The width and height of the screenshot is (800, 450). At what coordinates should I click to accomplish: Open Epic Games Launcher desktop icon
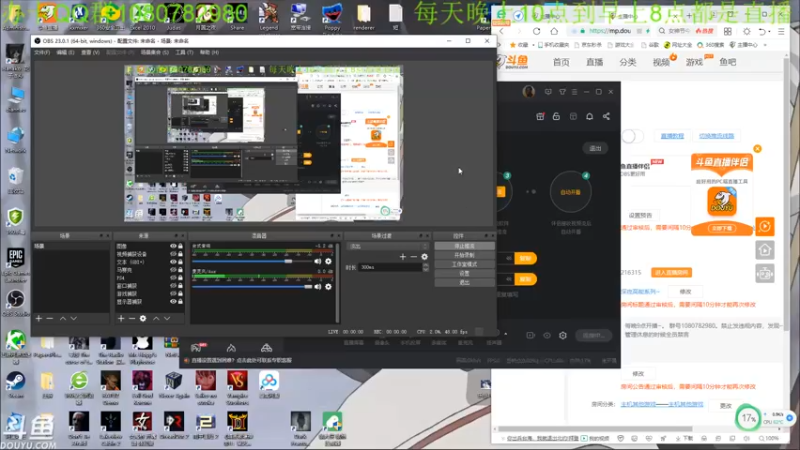tap(16, 265)
